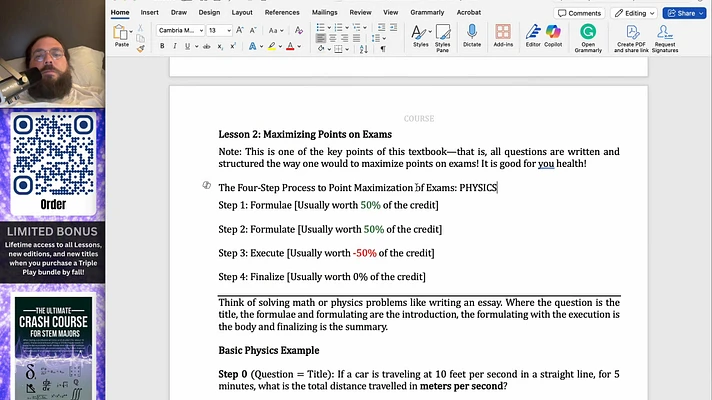Image resolution: width=712 pixels, height=400 pixels.
Task: Apply subscript formatting
Action: (220, 46)
